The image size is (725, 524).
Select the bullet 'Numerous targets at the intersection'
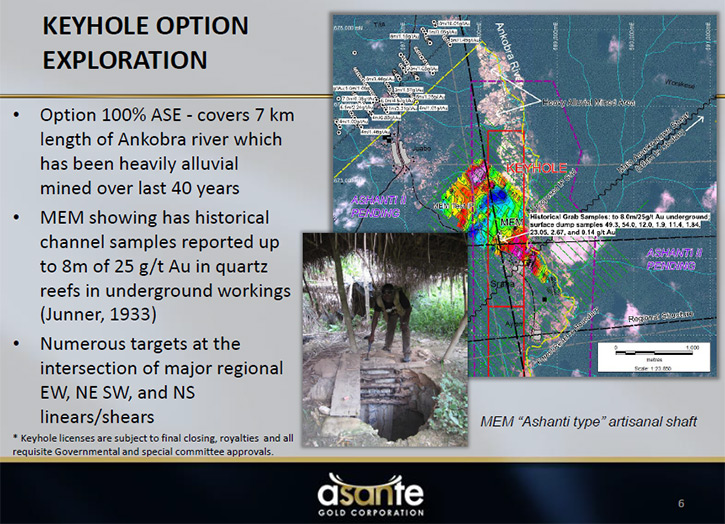(161, 380)
